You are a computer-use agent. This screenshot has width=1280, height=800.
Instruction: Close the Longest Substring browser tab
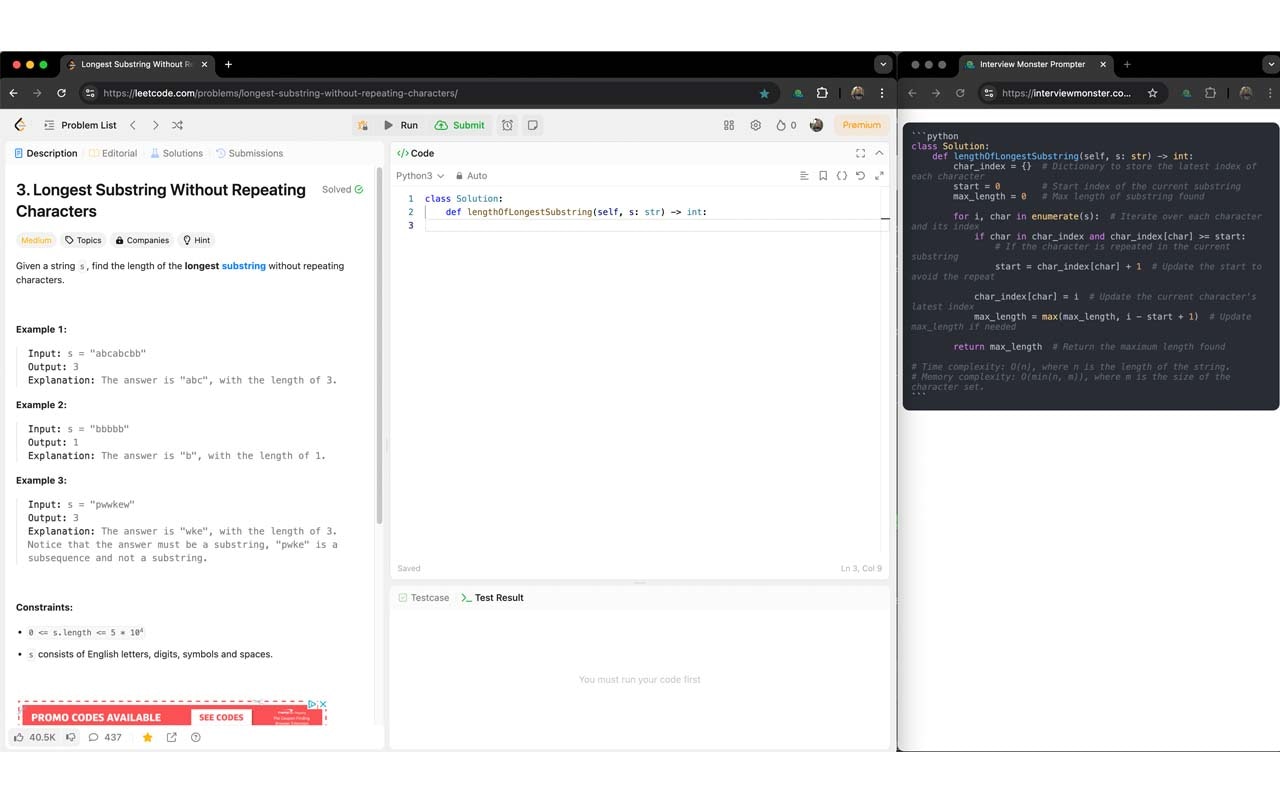click(x=206, y=64)
